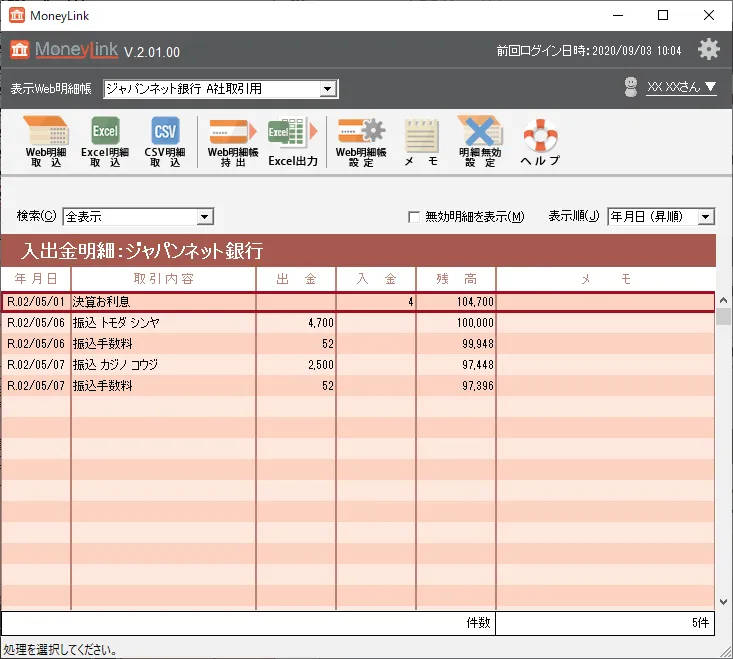Viewport: 733px width, 659px height.
Task: Click the 残高 column header
Action: (456, 279)
